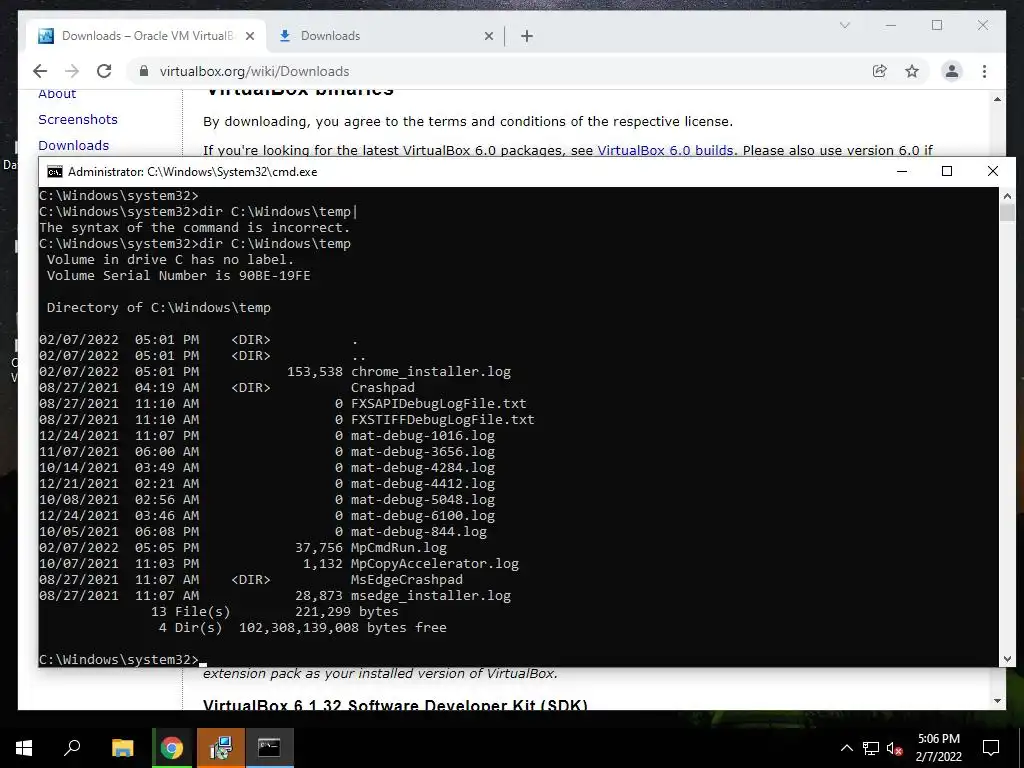This screenshot has height=768, width=1024.
Task: Click cmd.exe title bar system icon
Action: 55,172
